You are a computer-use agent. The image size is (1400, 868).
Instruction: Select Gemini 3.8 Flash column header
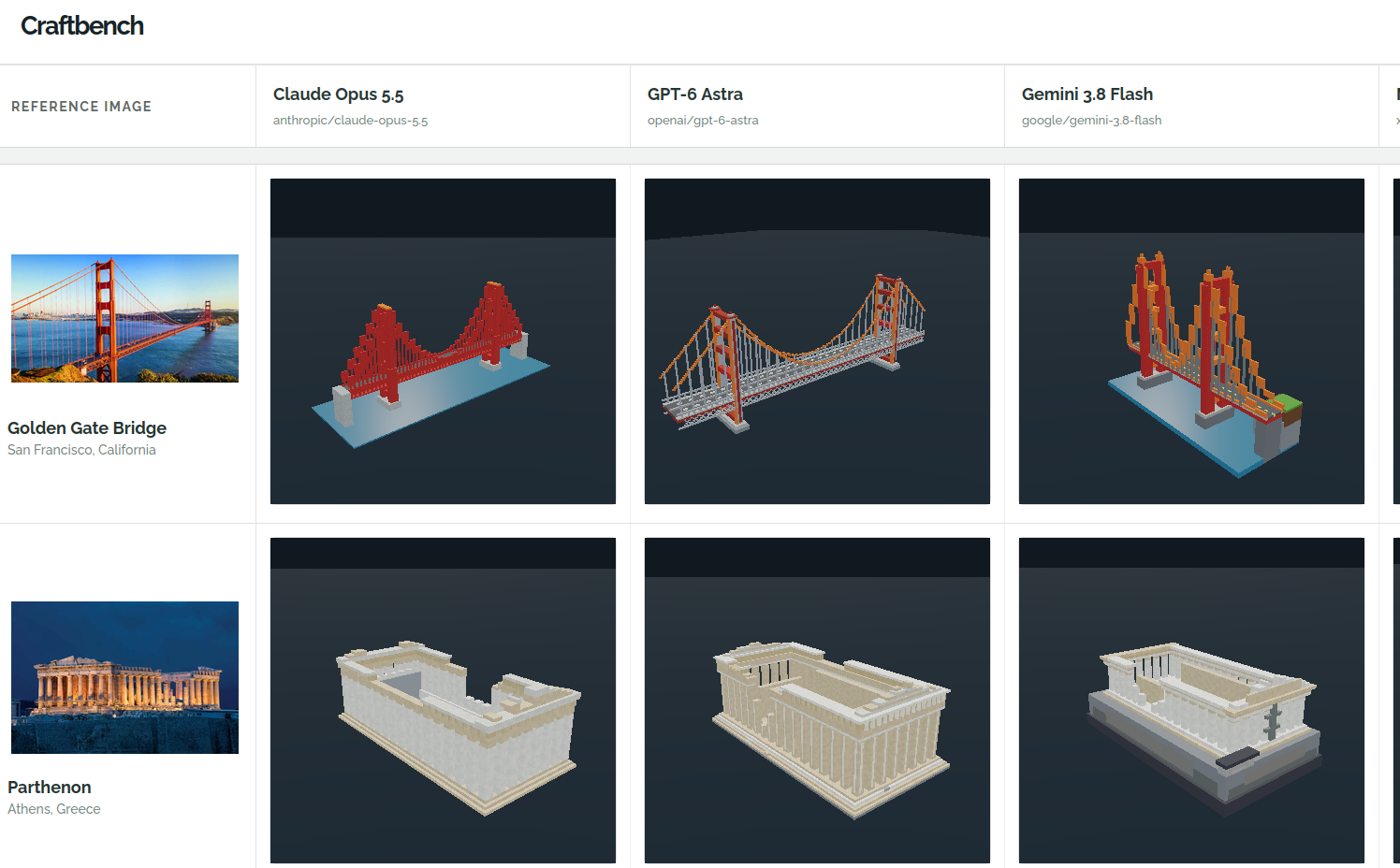coord(1087,94)
